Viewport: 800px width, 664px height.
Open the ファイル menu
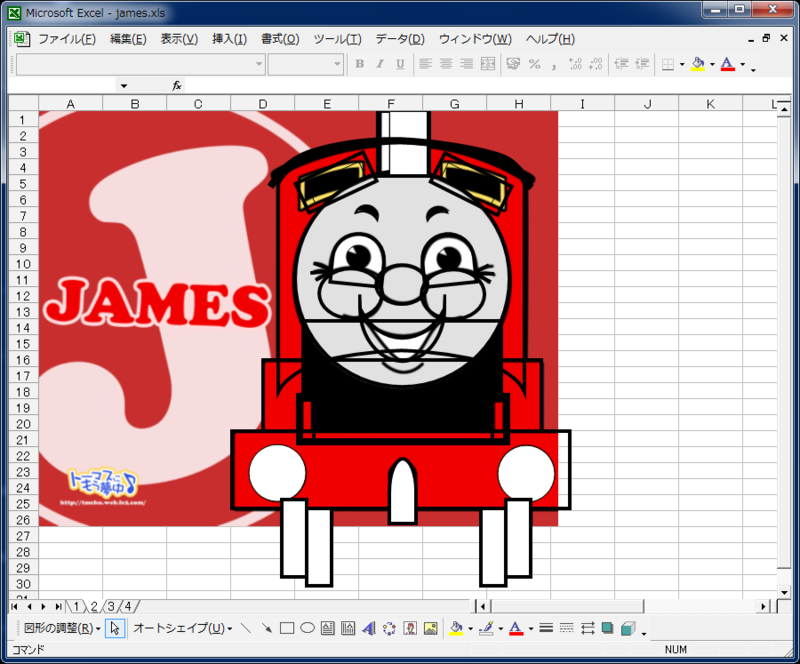coord(67,39)
